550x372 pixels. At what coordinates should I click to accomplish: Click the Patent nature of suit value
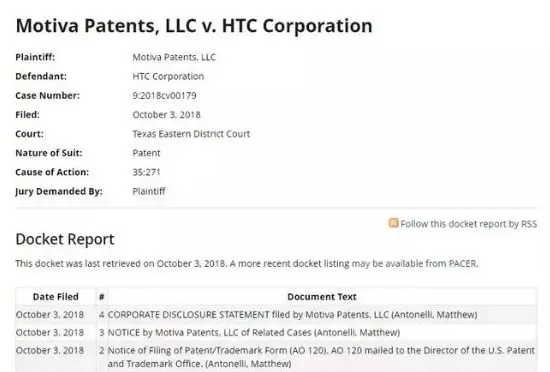tap(146, 153)
